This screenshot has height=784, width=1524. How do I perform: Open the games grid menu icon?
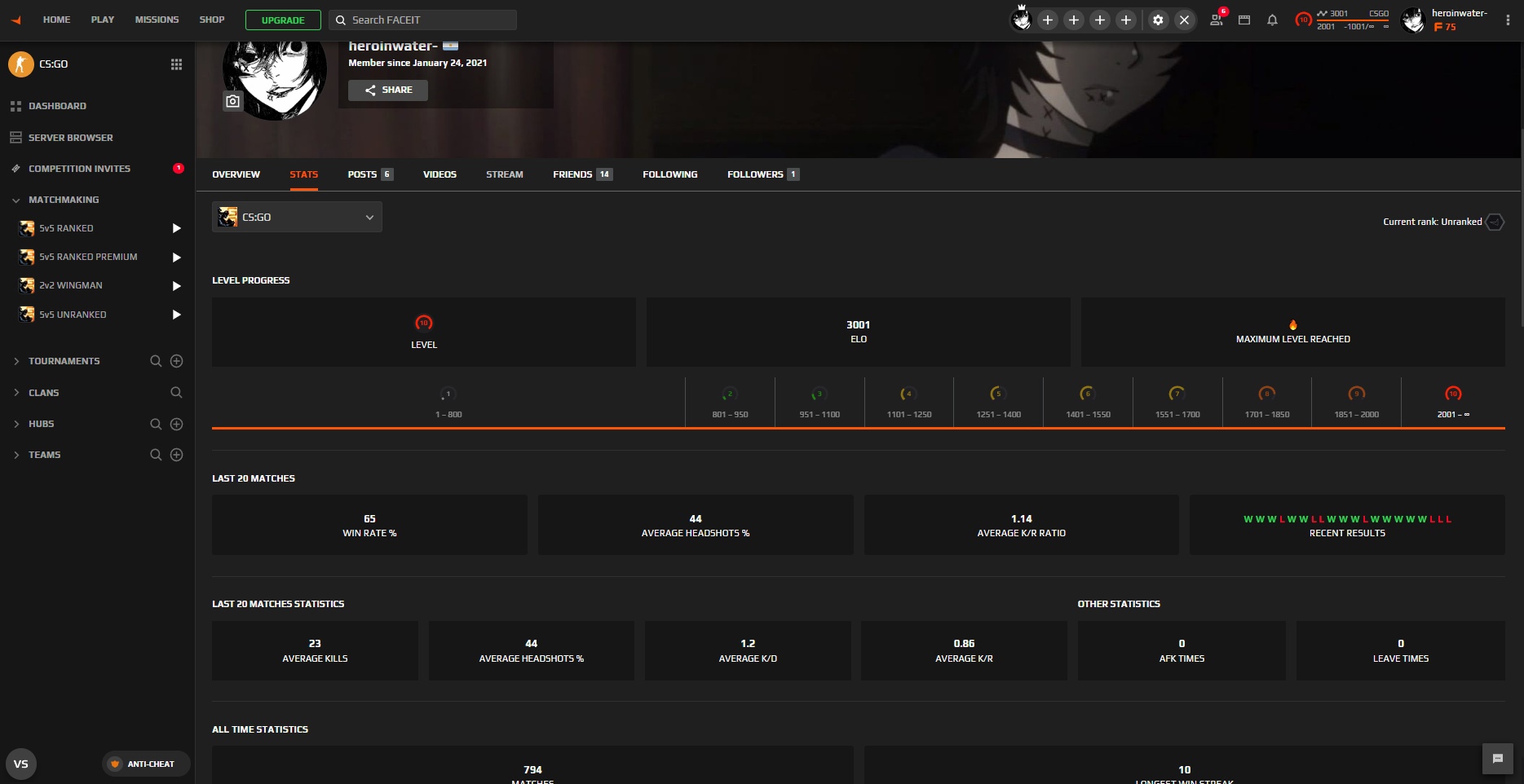176,64
